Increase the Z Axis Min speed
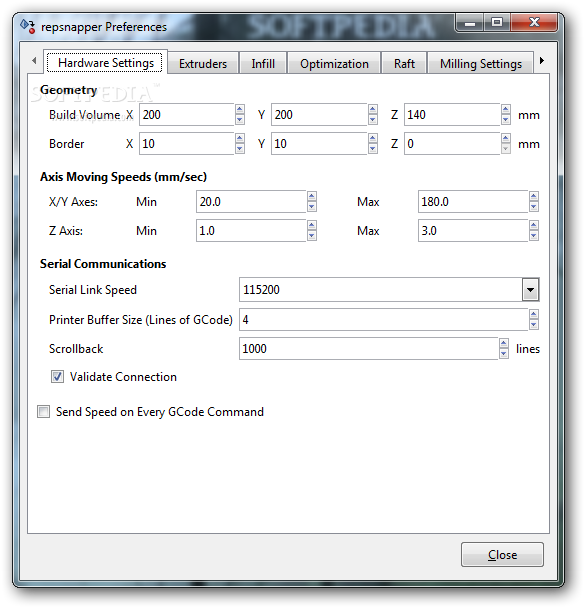The height and width of the screenshot is (608, 585). pos(312,225)
